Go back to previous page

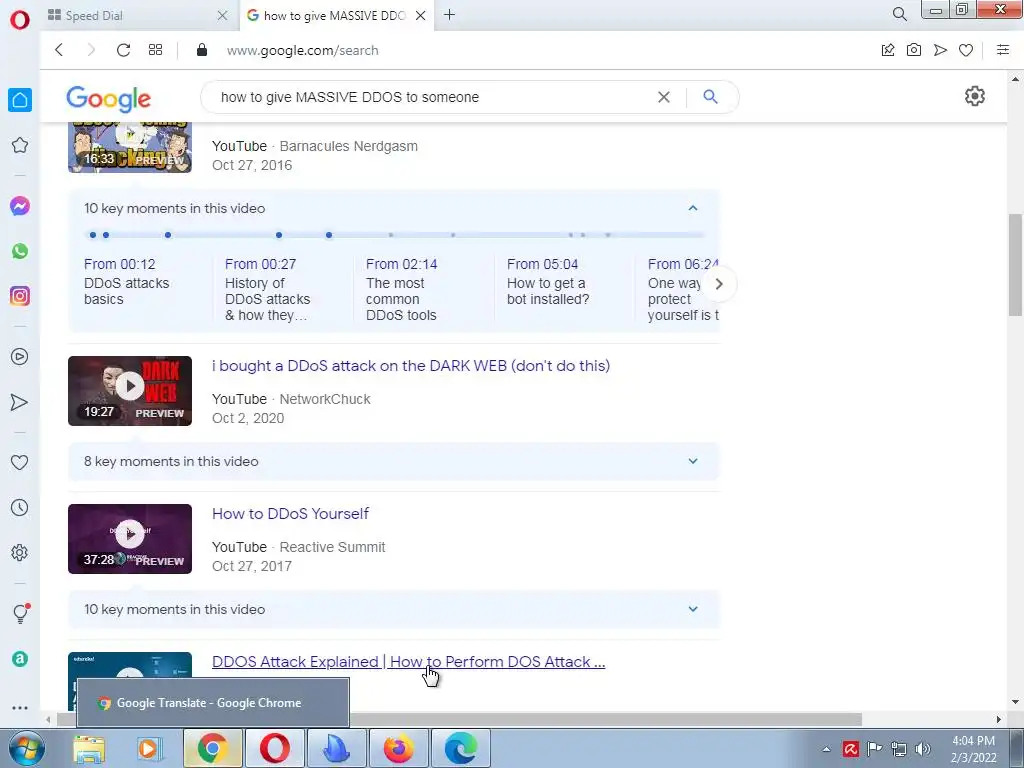coord(59,50)
